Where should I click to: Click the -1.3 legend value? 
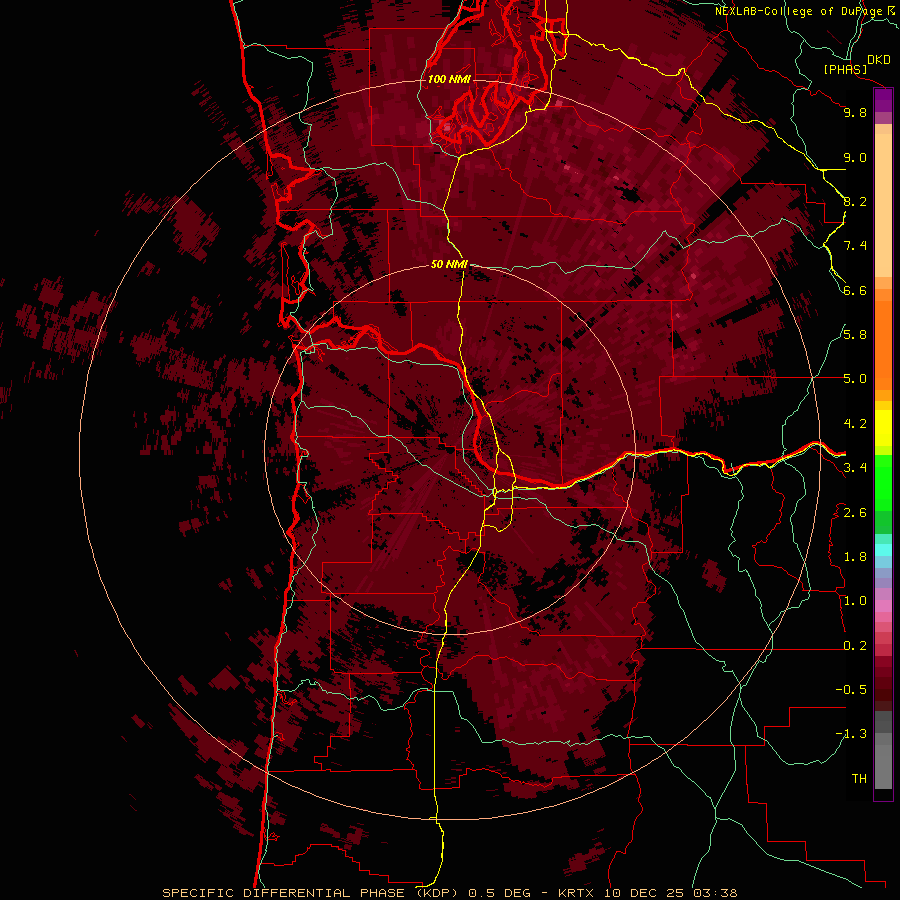tap(851, 734)
